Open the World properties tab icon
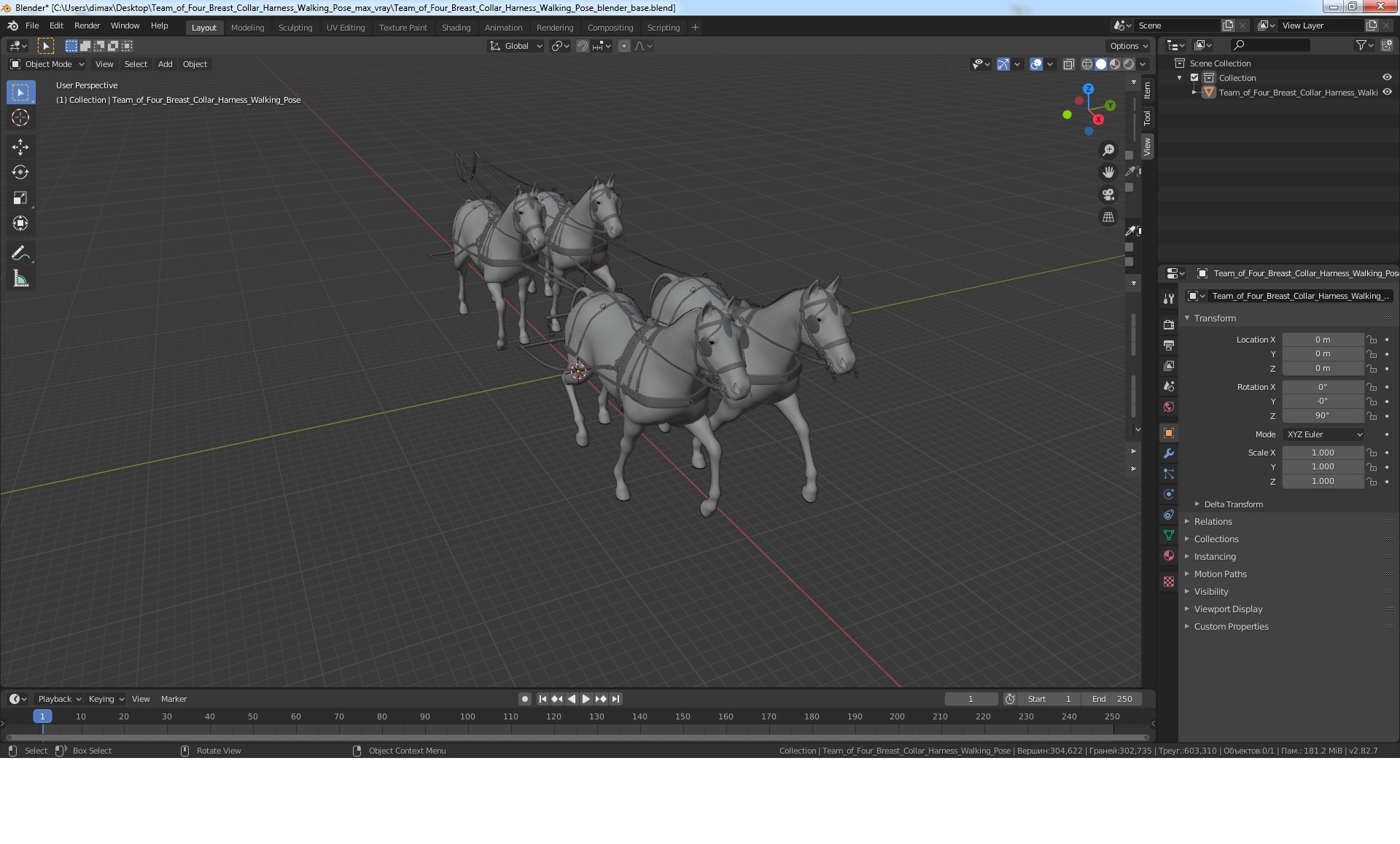The image size is (1400, 844). point(1169,407)
